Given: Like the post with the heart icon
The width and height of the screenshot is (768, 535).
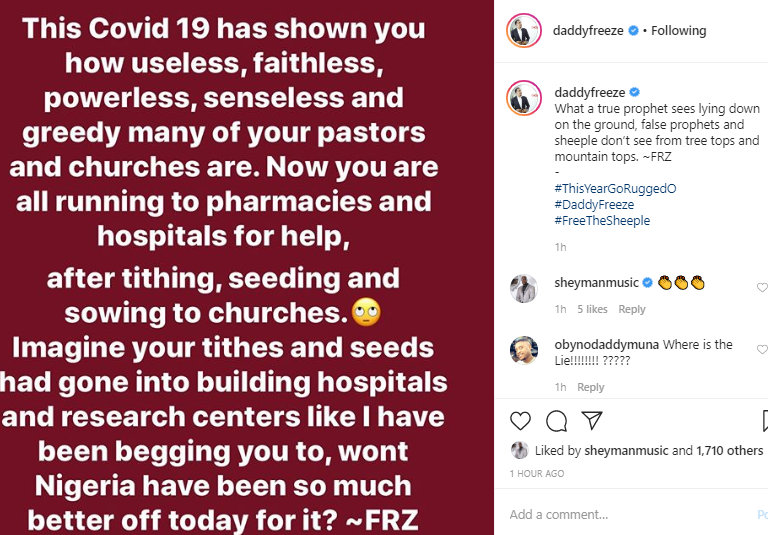Looking at the screenshot, I should click(520, 421).
